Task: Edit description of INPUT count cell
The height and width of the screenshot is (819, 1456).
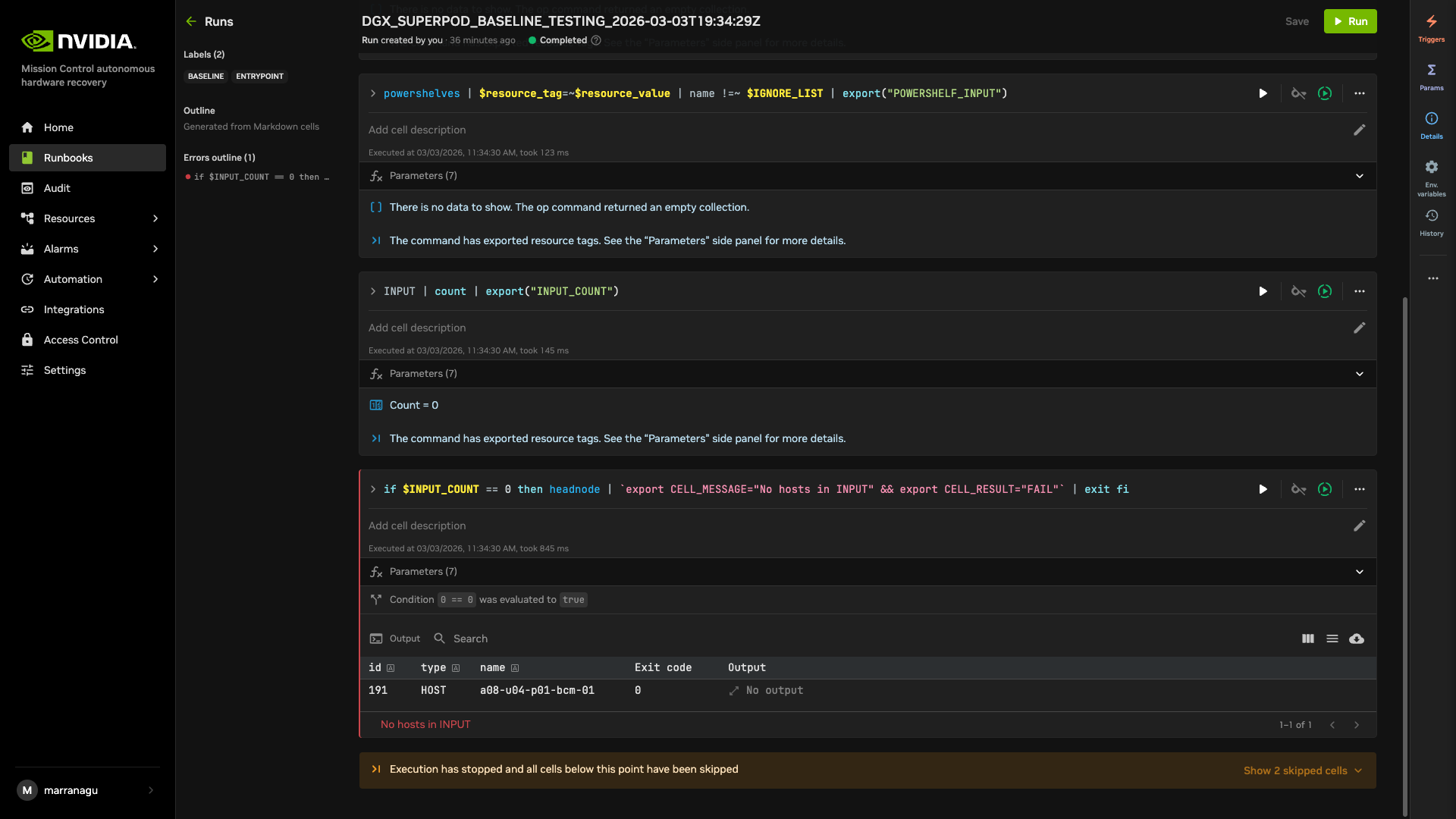Action: [x=1360, y=328]
